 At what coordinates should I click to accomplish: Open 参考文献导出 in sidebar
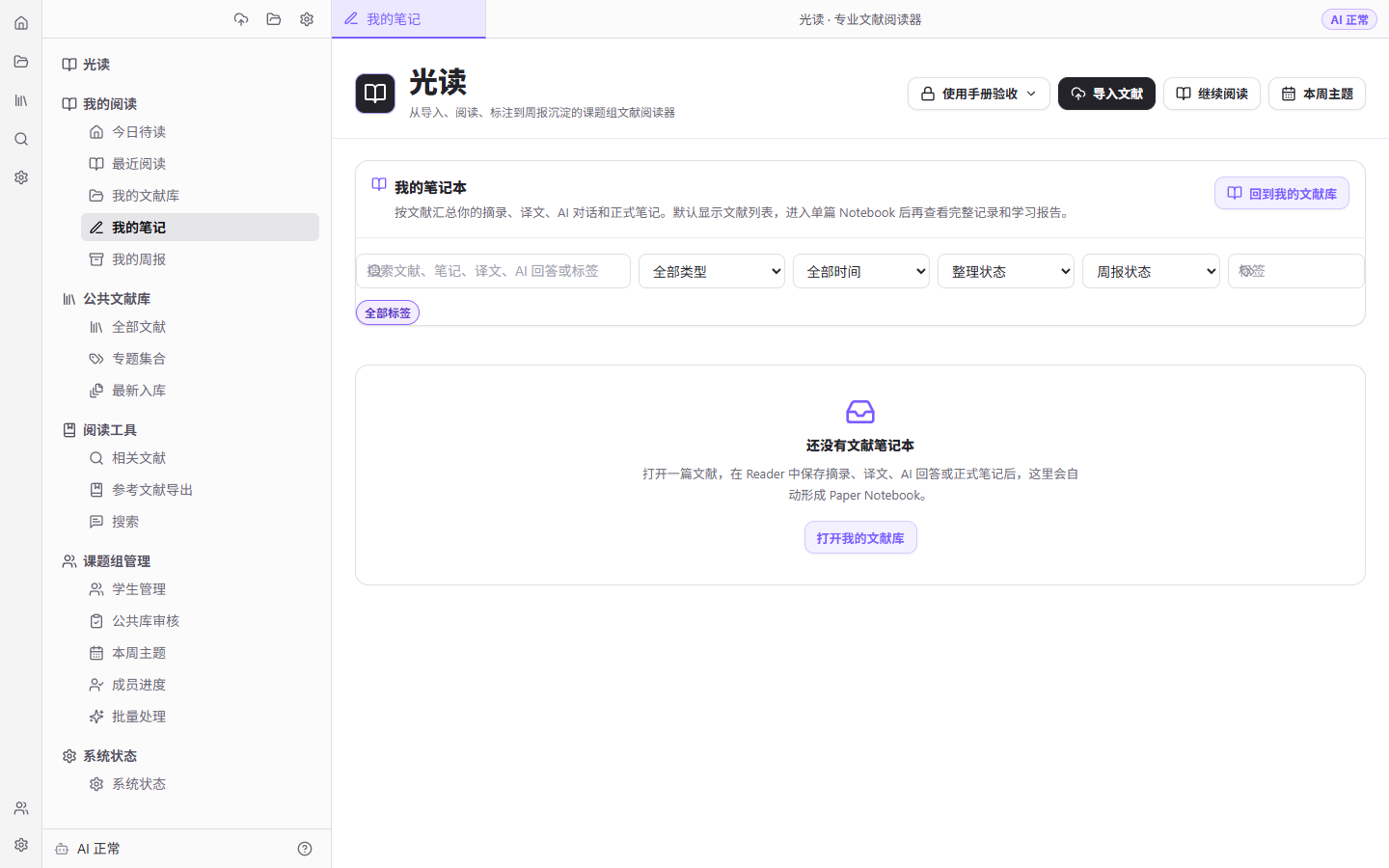200,490
